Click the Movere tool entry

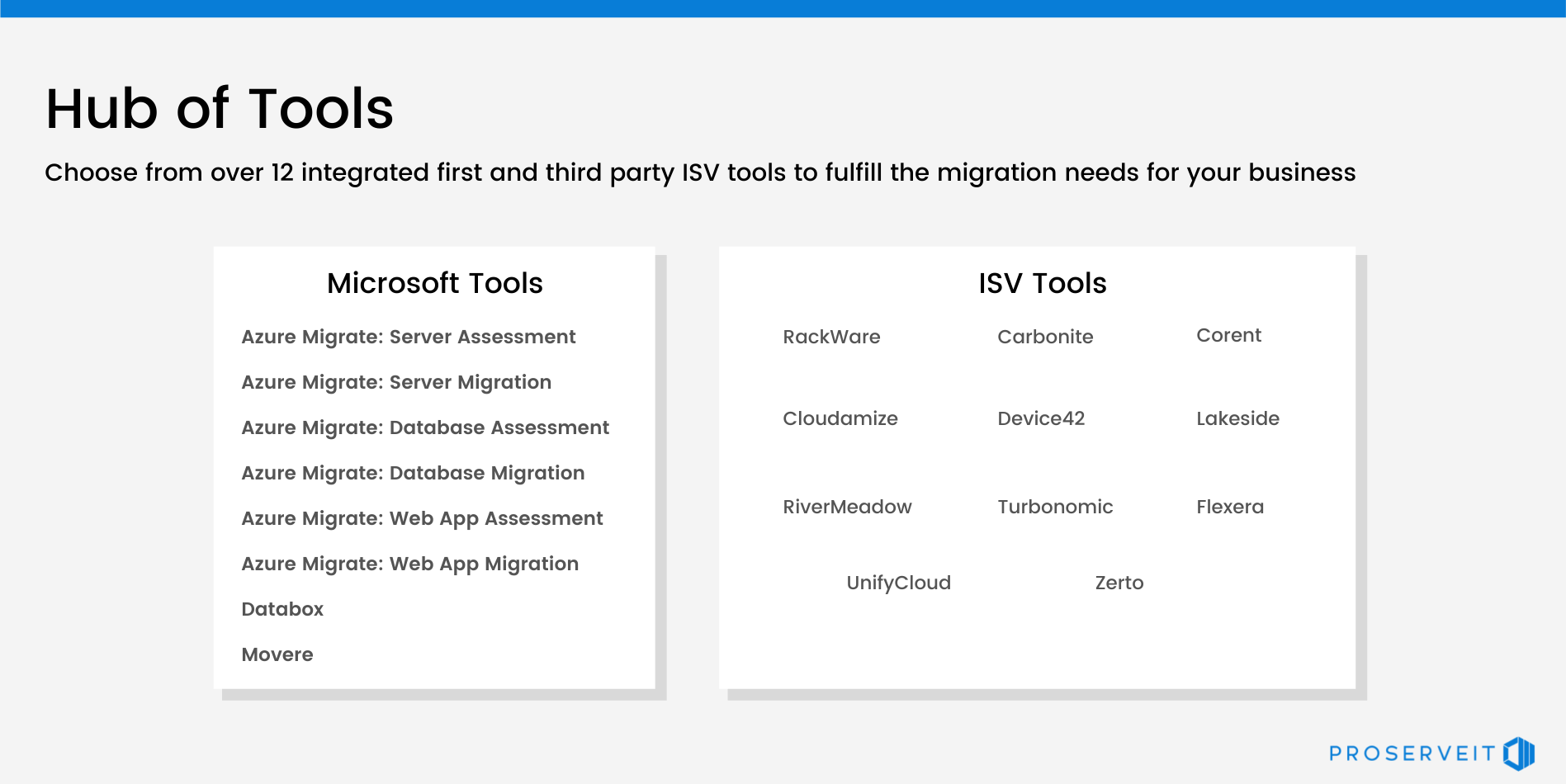point(277,654)
